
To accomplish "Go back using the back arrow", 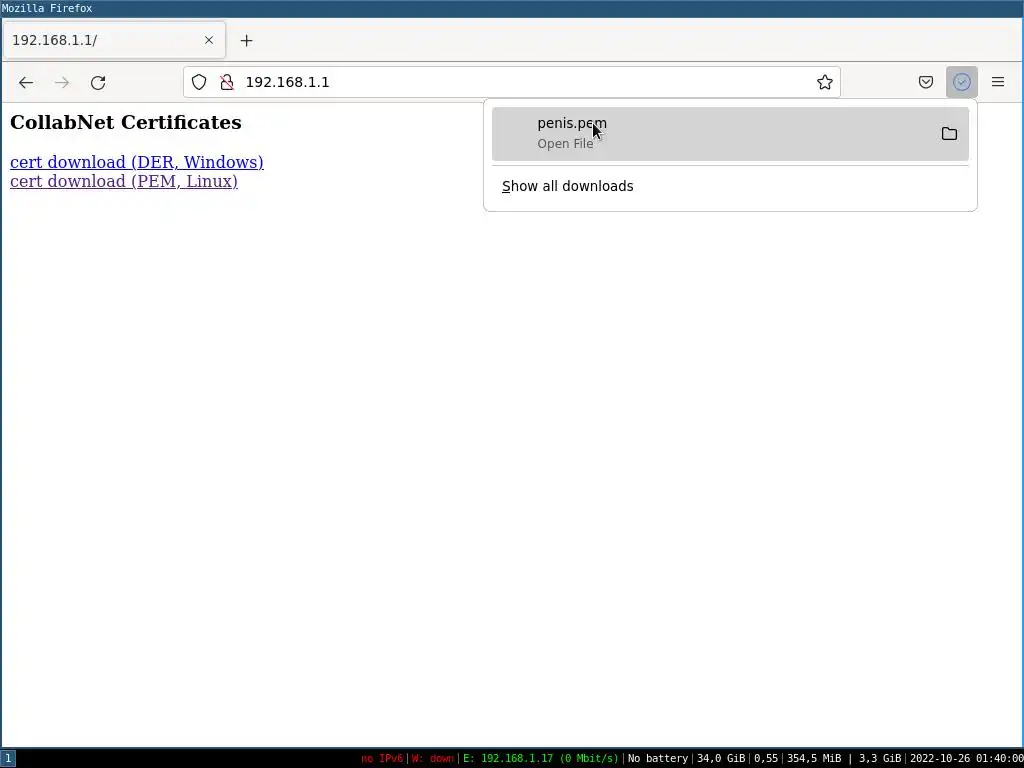I will tap(26, 82).
